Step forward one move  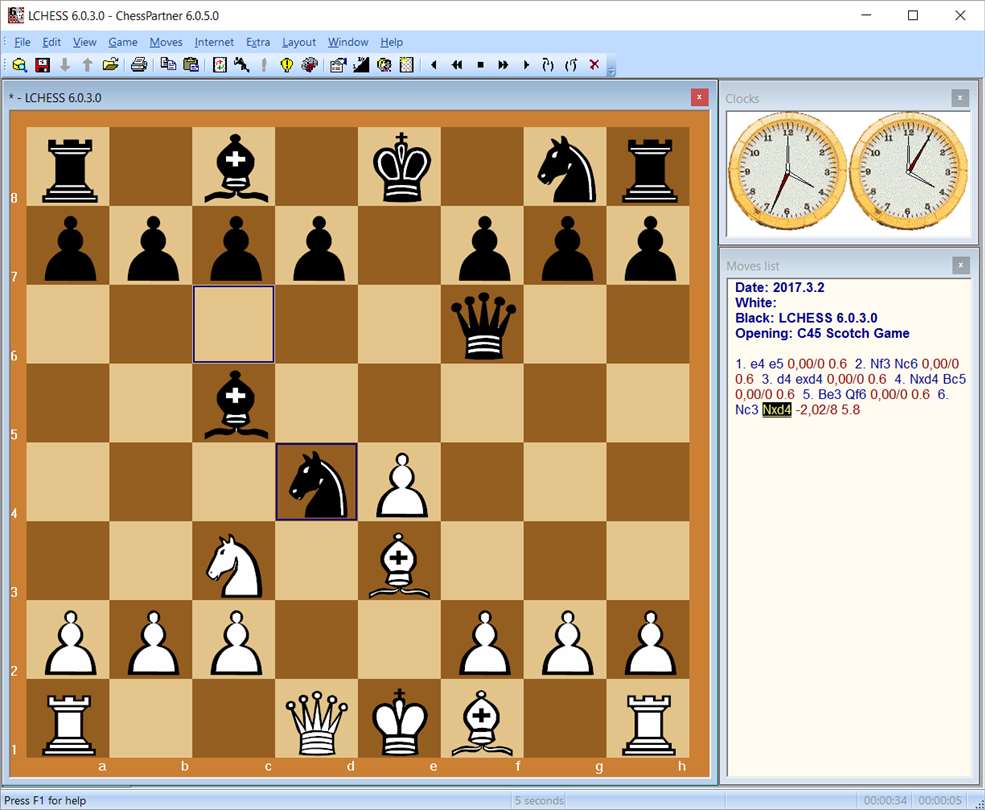[526, 65]
